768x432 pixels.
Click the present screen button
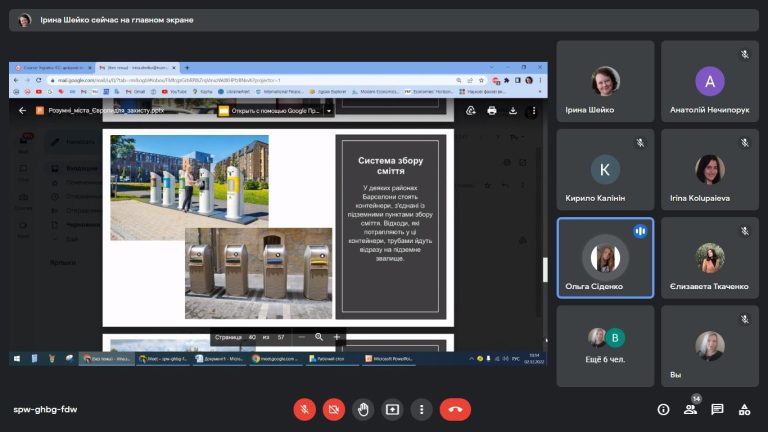[x=392, y=409]
